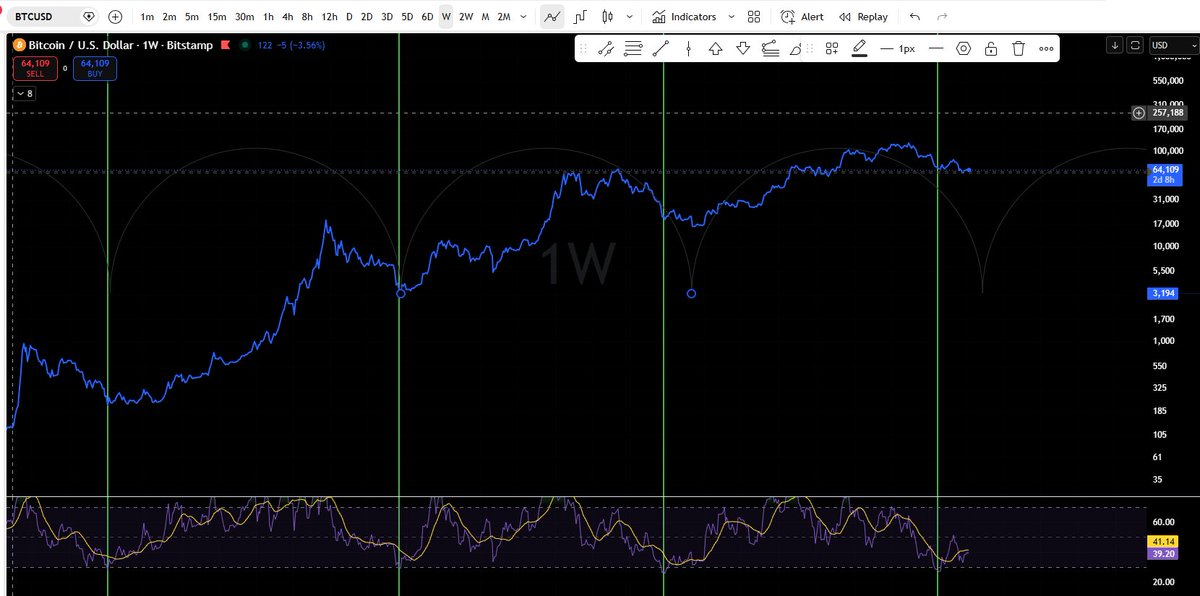Click the down-arrow box on price scale
The height and width of the screenshot is (596, 1200).
(x=1115, y=45)
